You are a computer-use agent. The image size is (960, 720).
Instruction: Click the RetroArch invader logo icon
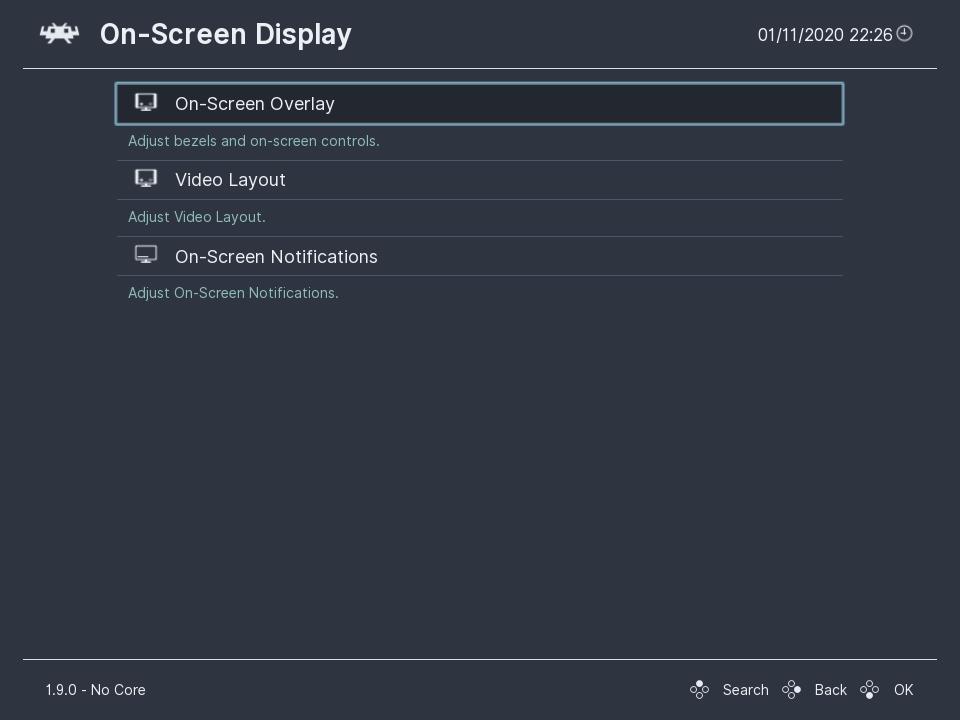[59, 34]
